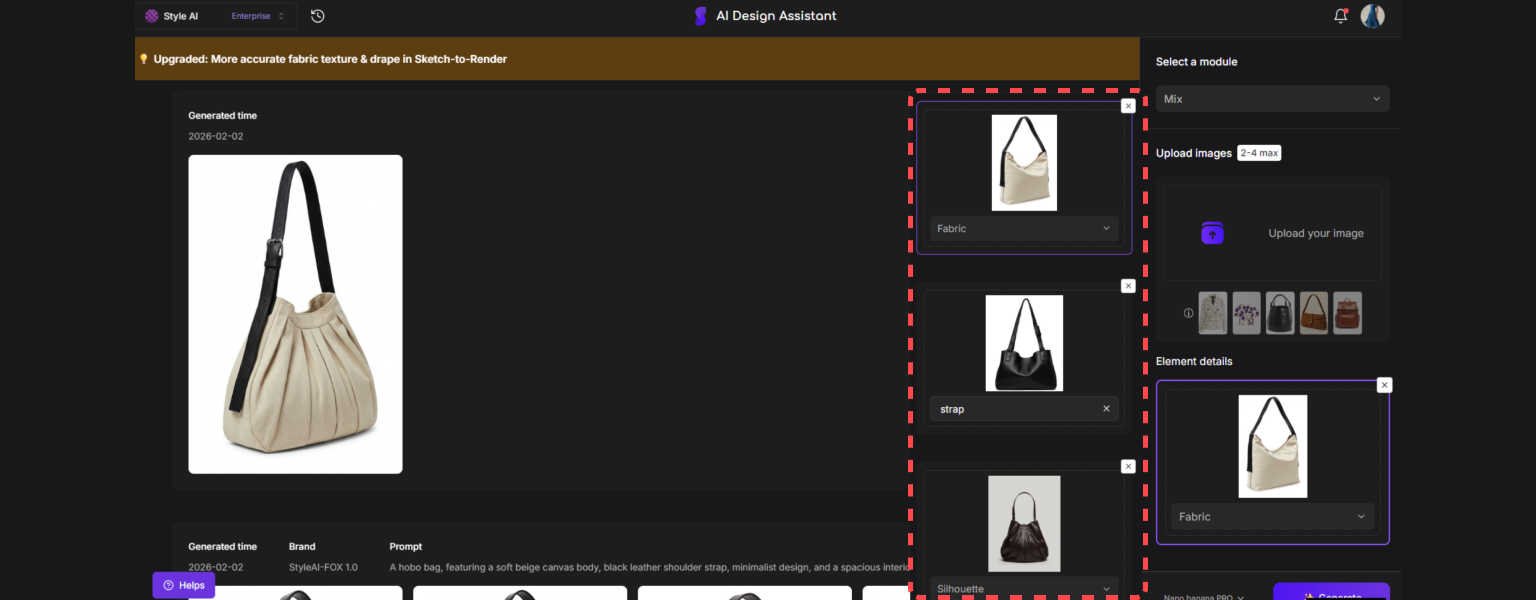Image resolution: width=1536 pixels, height=600 pixels.
Task: Remove the black bag strap card
Action: pos(1128,286)
